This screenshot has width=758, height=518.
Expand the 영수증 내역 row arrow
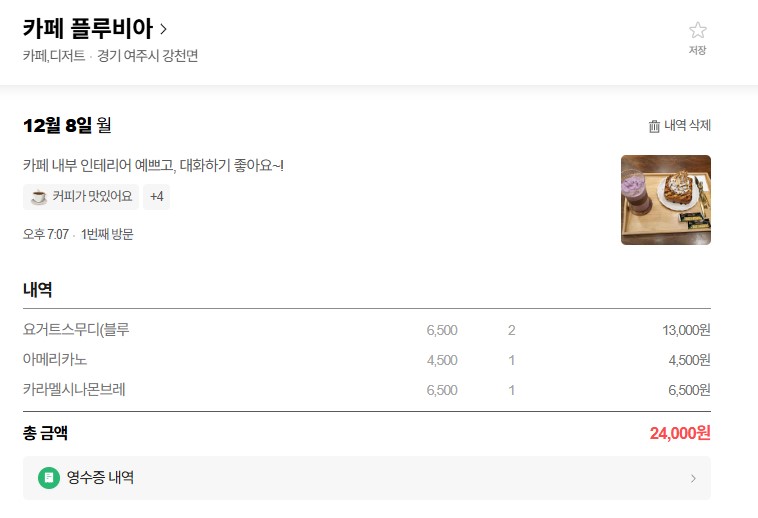[x=693, y=479]
